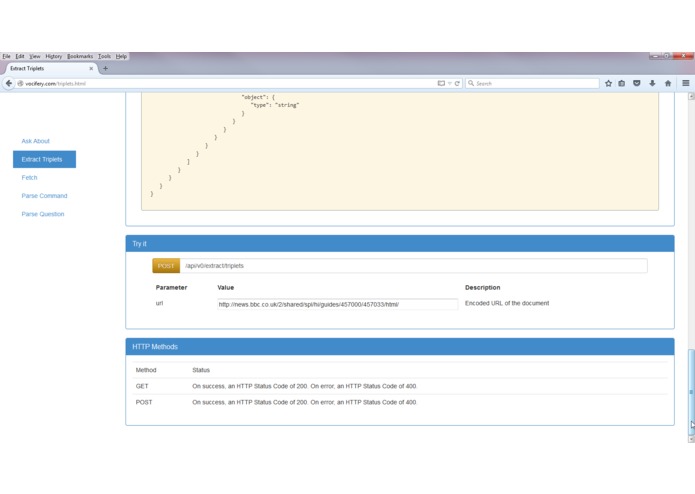This screenshot has width=695, height=494.
Task: Open a new tab with plus button
Action: tap(105, 68)
